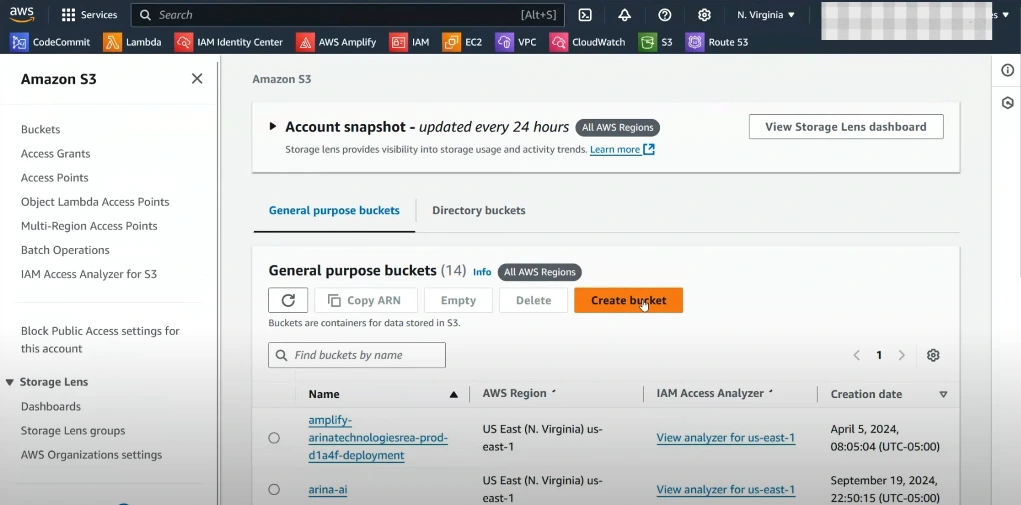Click View Storage Lens dashboard button

click(x=845, y=127)
